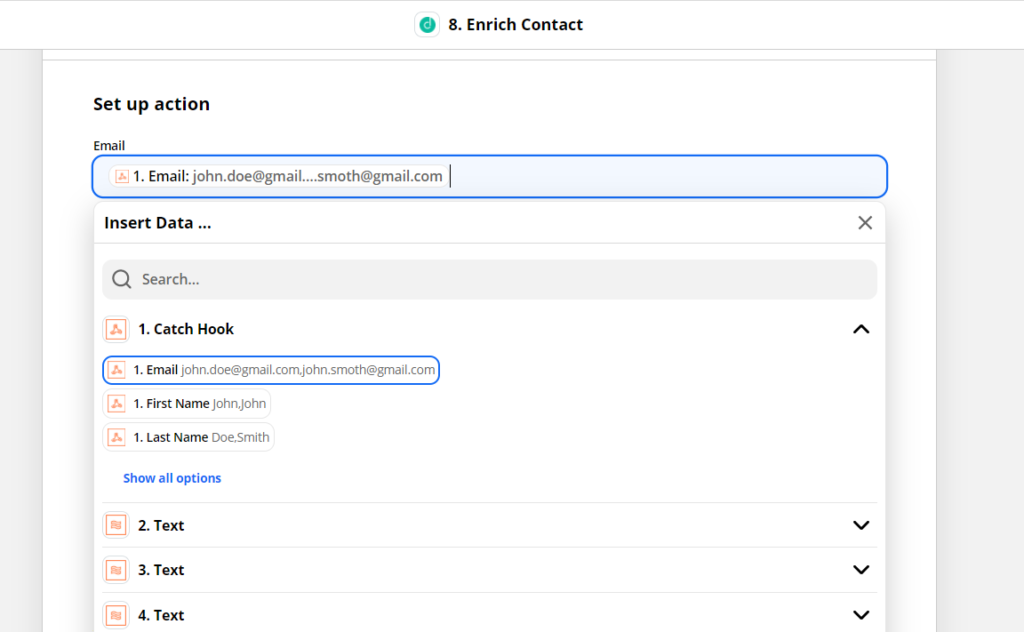Viewport: 1024px width, 632px height.
Task: Click the webhook icon in First Name pill
Action: [x=116, y=403]
